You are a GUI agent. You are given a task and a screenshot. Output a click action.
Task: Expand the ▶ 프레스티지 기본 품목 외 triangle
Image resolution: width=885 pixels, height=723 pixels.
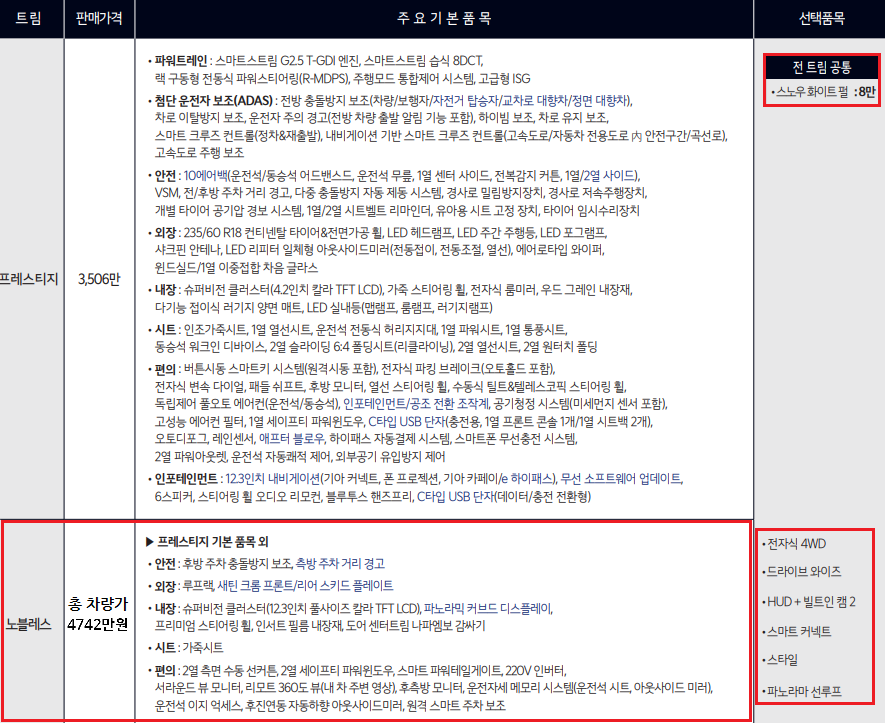(x=151, y=542)
